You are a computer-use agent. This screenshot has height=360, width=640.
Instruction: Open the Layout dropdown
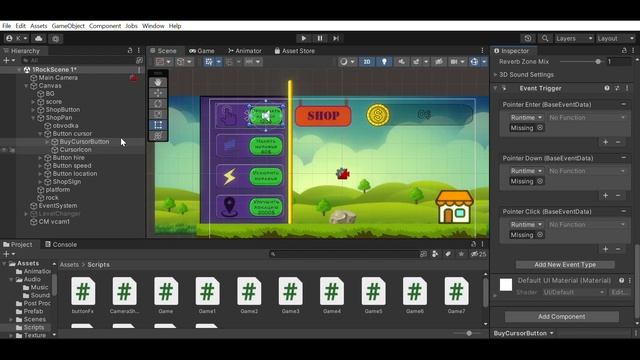[616, 38]
